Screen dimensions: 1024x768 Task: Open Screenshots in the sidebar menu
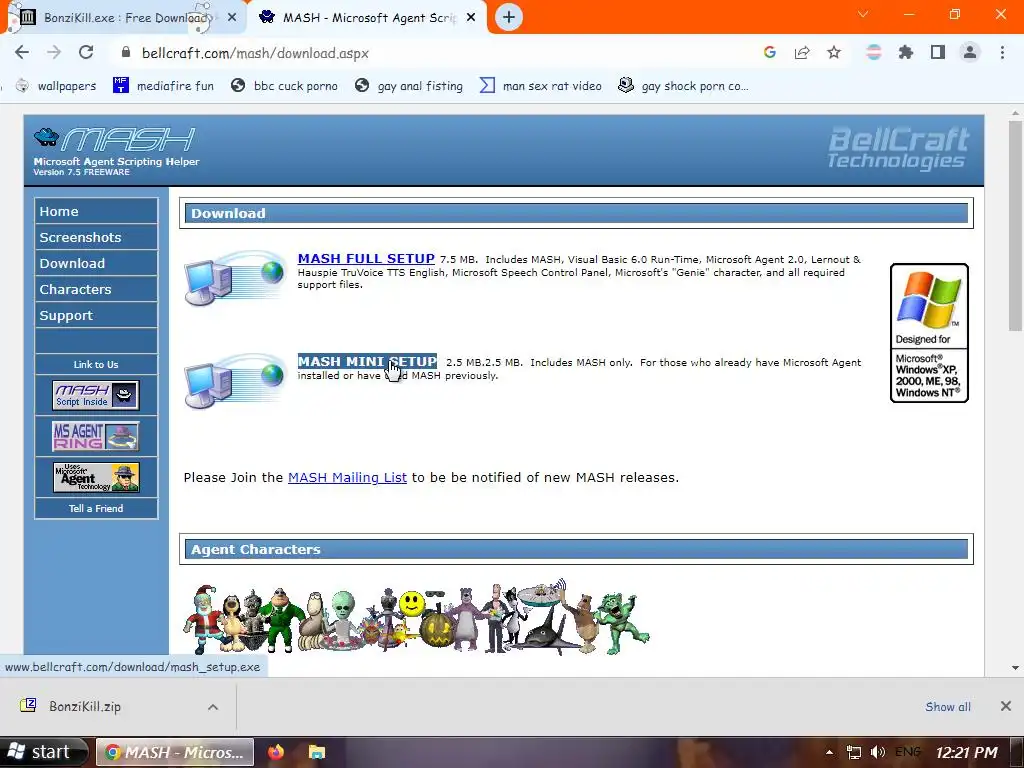[96, 237]
